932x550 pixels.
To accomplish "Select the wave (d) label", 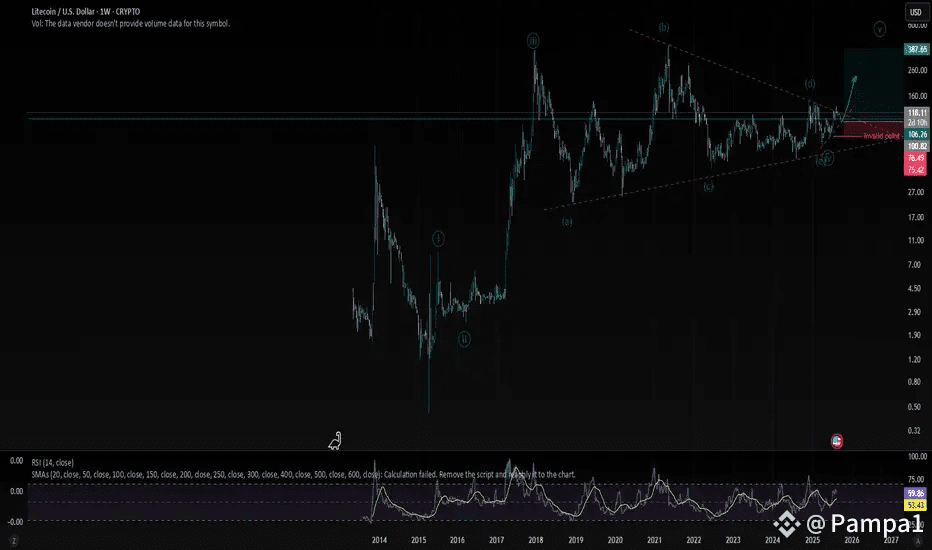I will [x=810, y=84].
